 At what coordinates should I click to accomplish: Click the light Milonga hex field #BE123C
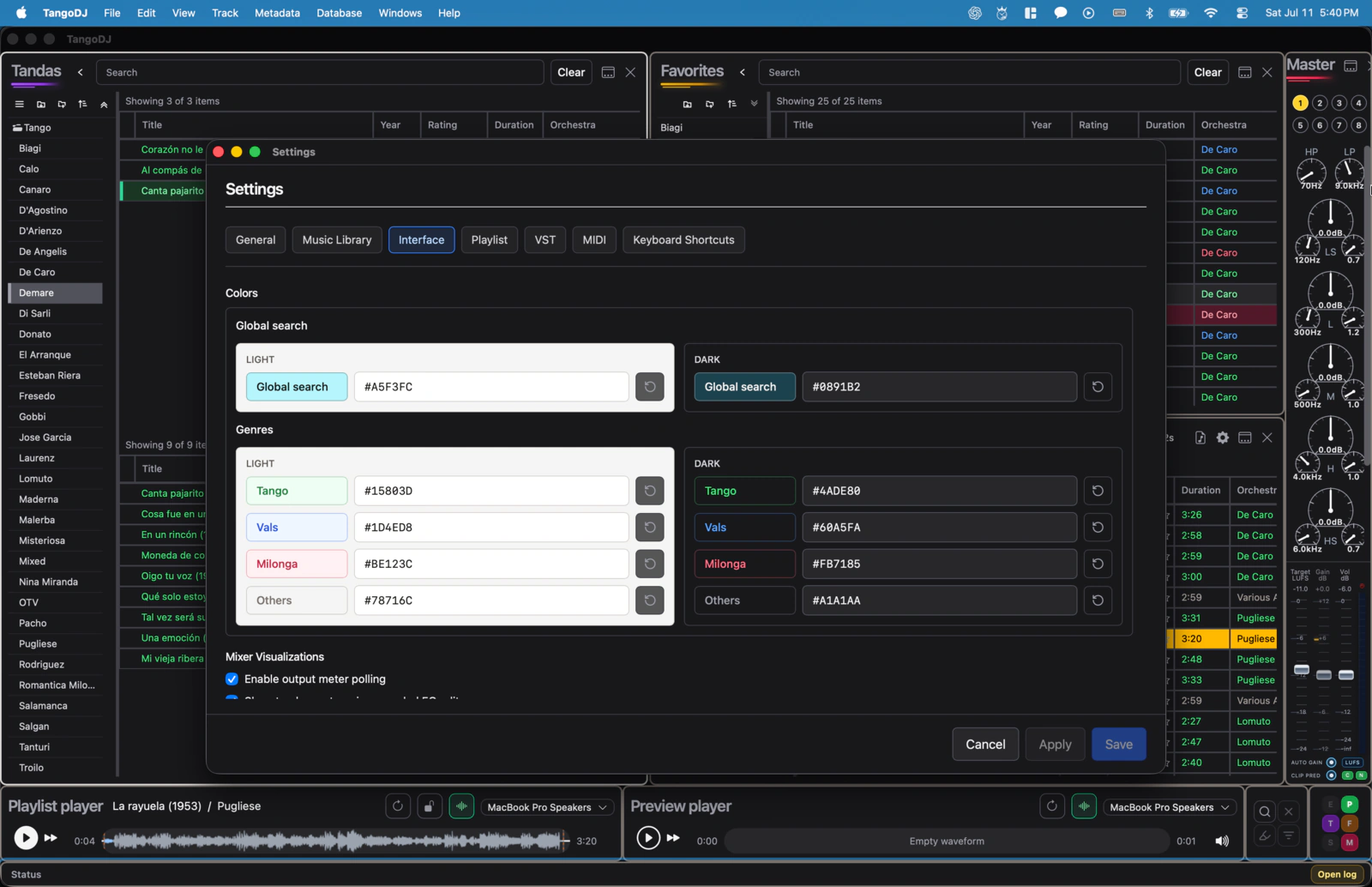491,564
